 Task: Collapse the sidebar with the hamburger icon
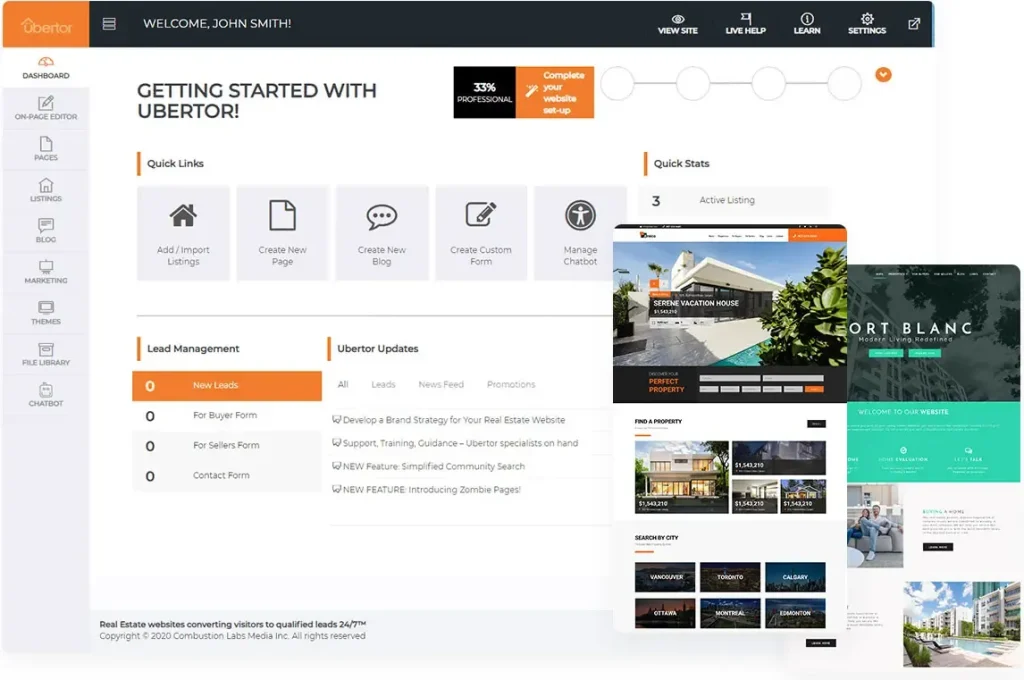[108, 23]
